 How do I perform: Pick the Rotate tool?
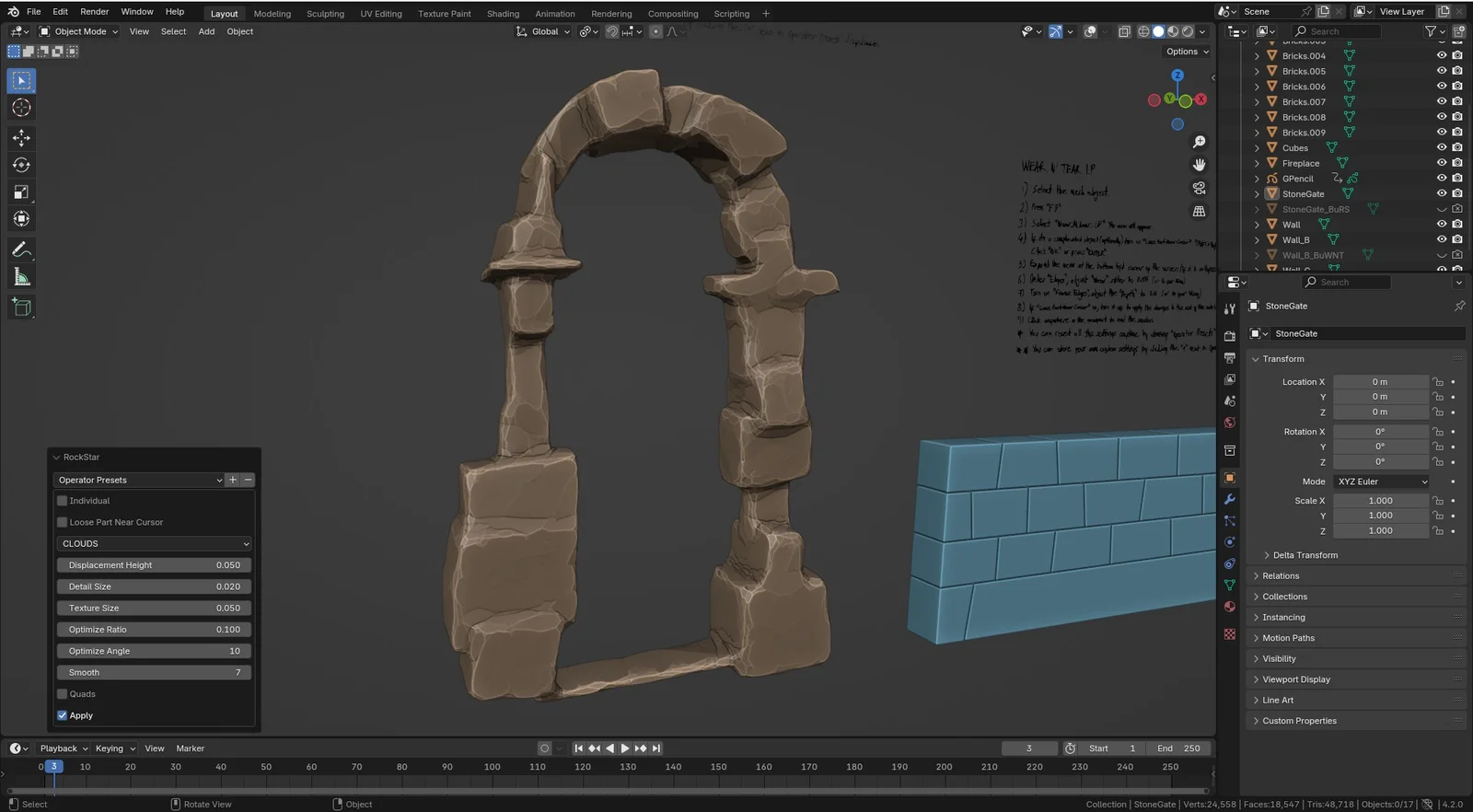coord(21,165)
